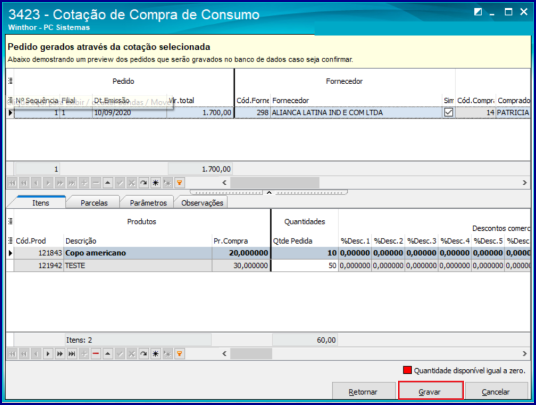The image size is (536, 405).
Task: Collapse the panel using splitter caret
Action: (269, 192)
